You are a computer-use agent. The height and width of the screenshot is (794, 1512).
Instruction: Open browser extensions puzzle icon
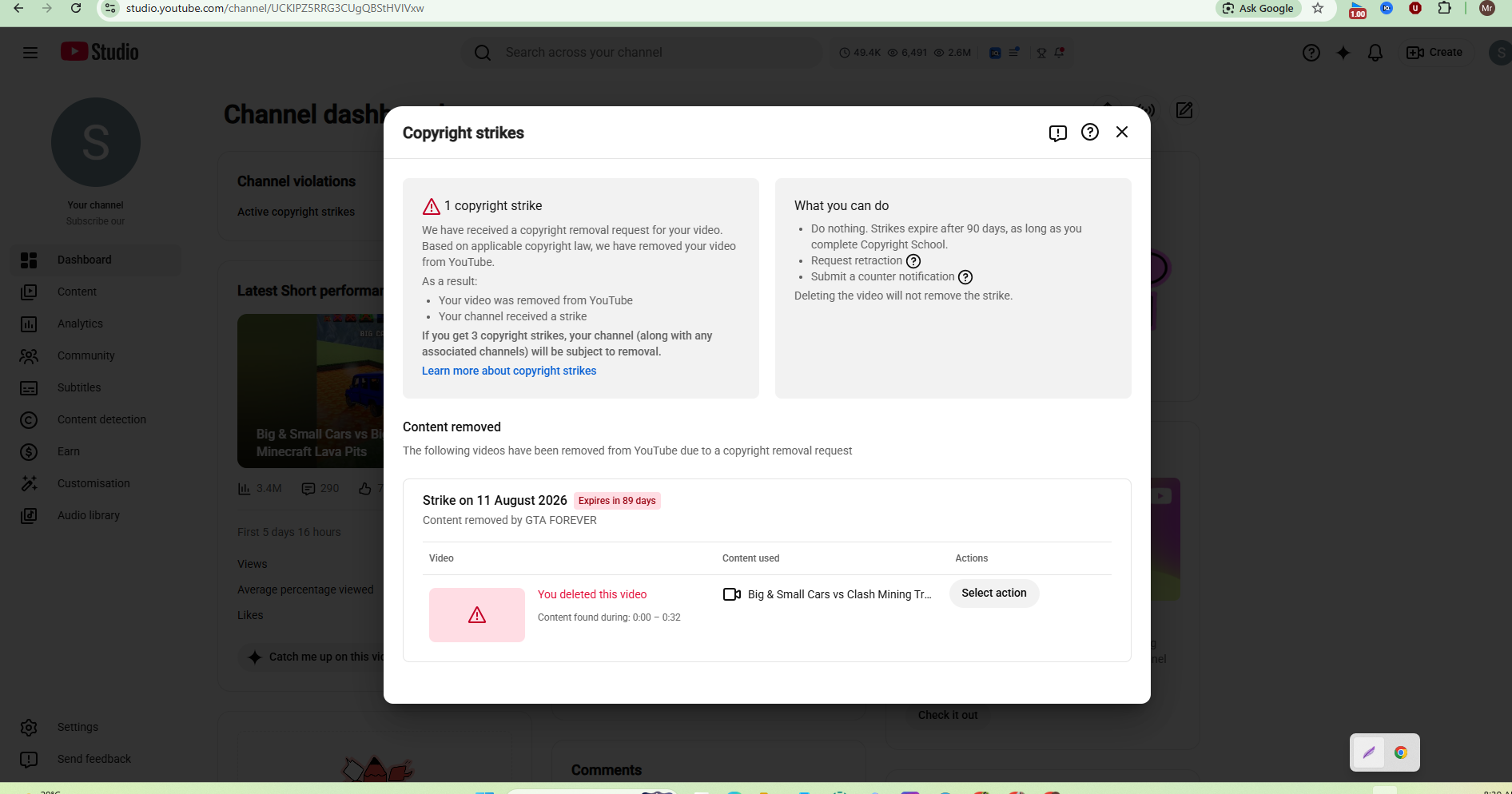pos(1444,8)
